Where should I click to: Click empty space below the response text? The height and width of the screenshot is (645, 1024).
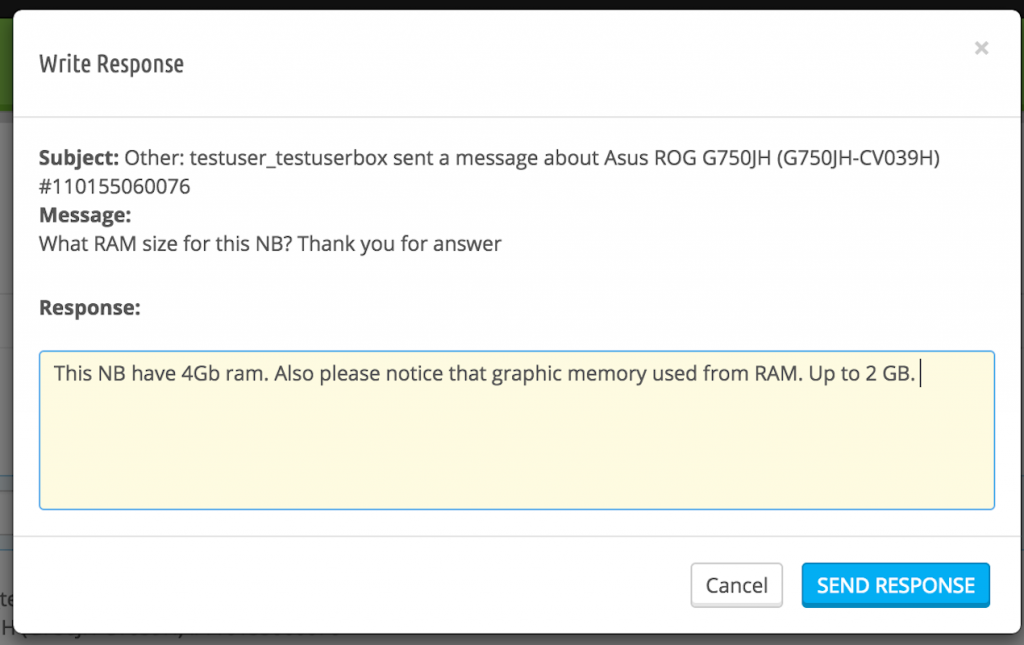[517, 450]
